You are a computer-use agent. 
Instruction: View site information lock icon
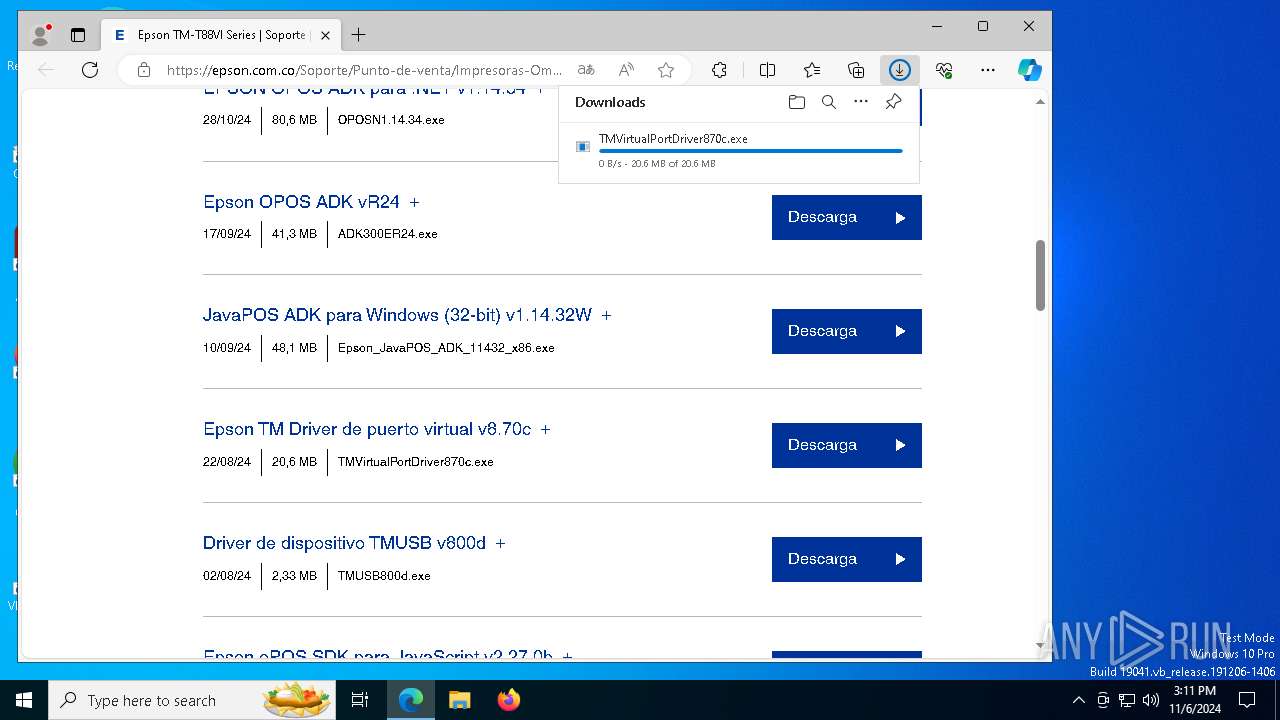144,70
